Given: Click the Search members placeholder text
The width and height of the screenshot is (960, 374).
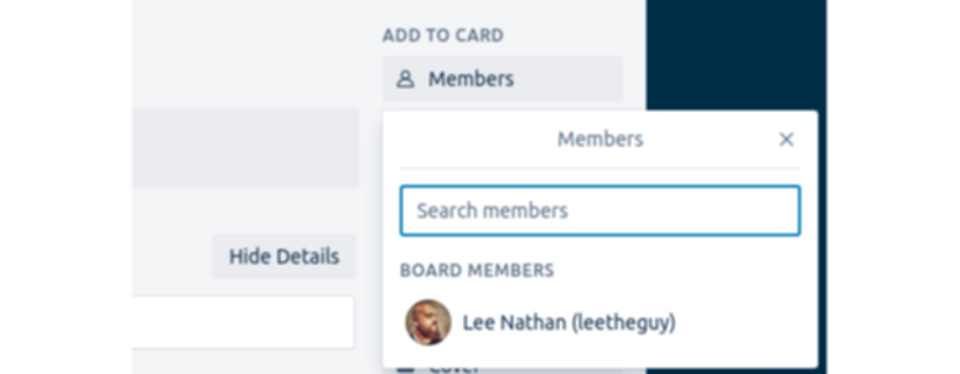Looking at the screenshot, I should [492, 211].
